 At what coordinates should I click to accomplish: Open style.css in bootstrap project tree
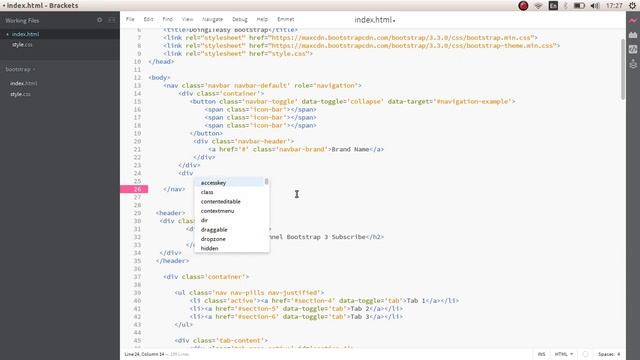pos(20,94)
